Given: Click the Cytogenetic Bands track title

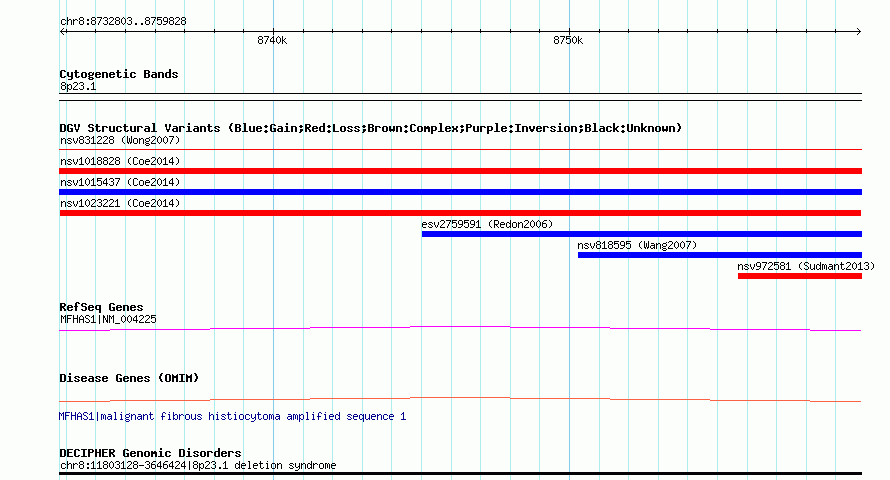Looking at the screenshot, I should click(x=119, y=74).
